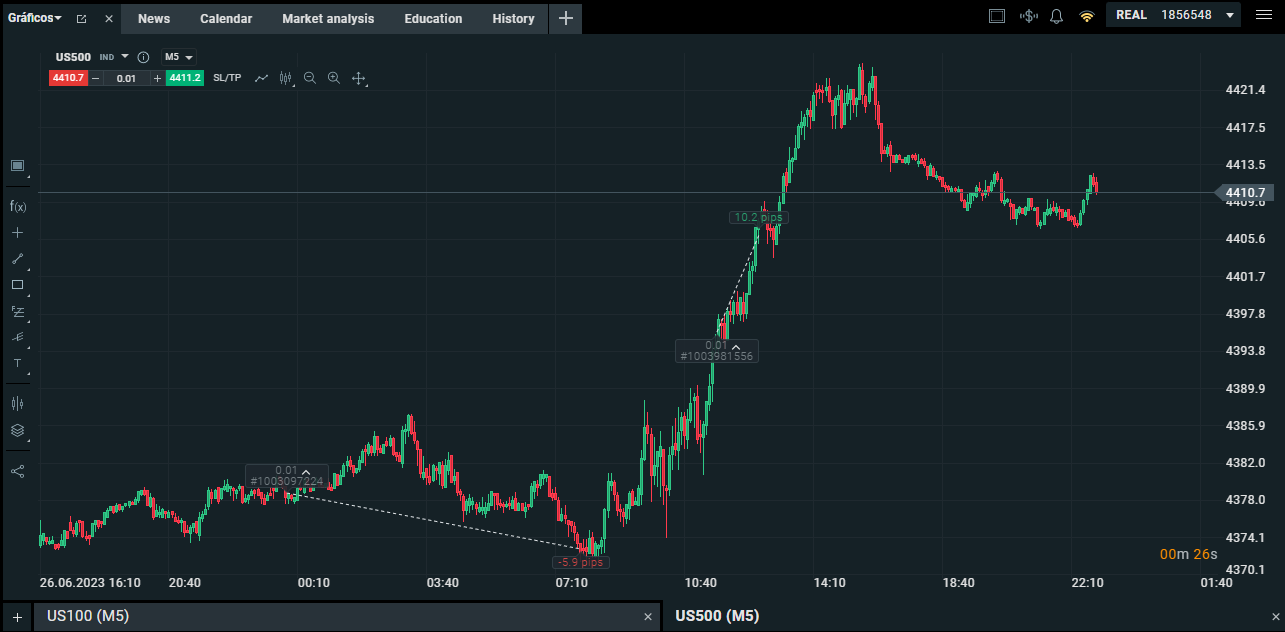Viewport: 1285px width, 632px height.
Task: Check the connection status Wi-Fi icon
Action: pos(1086,16)
